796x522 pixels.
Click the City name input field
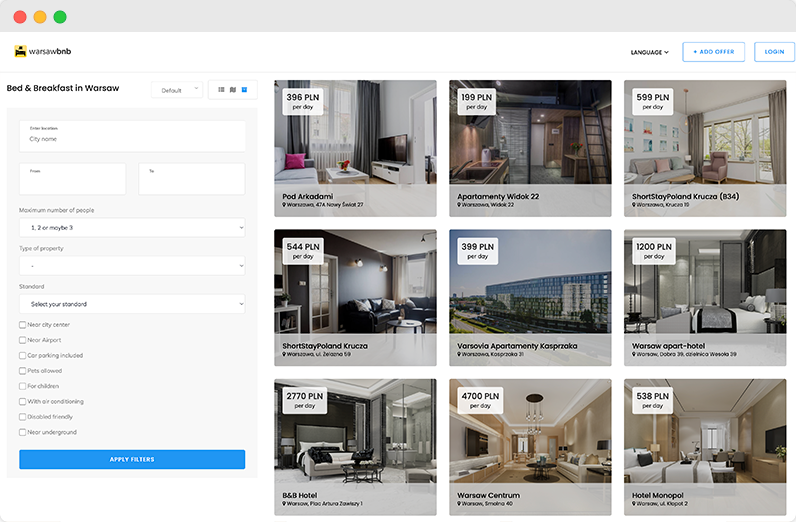[x=132, y=139]
